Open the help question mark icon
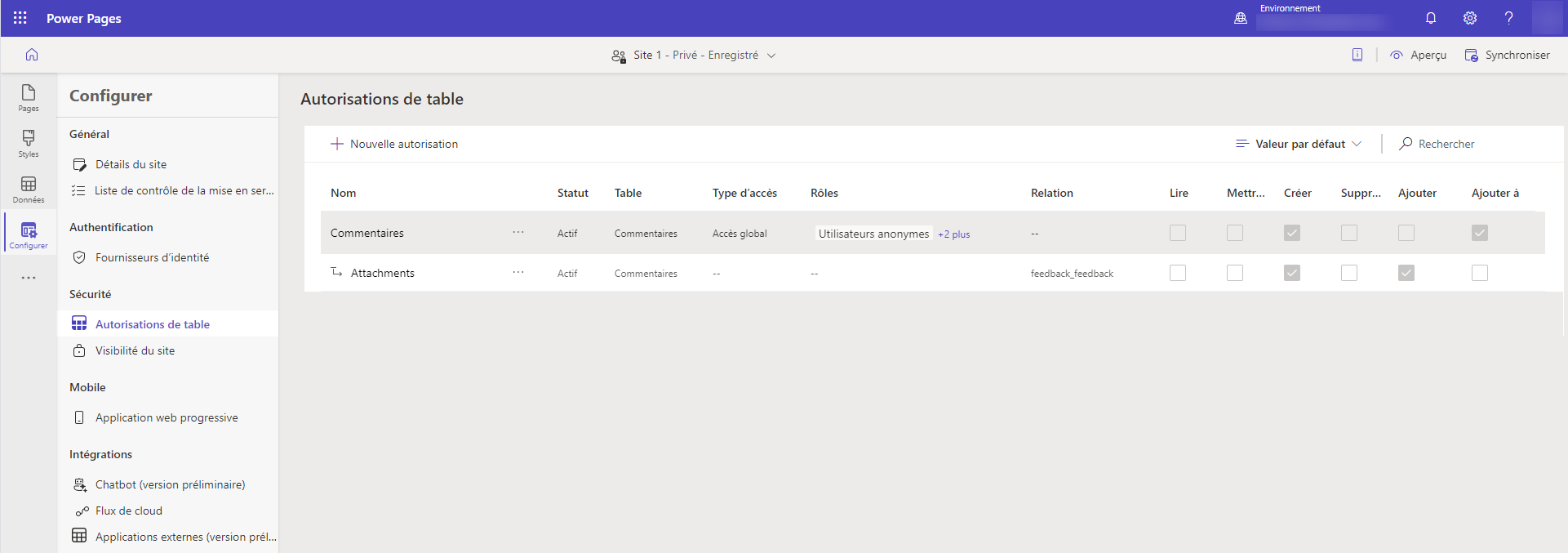The height and width of the screenshot is (553, 1568). (x=1509, y=18)
